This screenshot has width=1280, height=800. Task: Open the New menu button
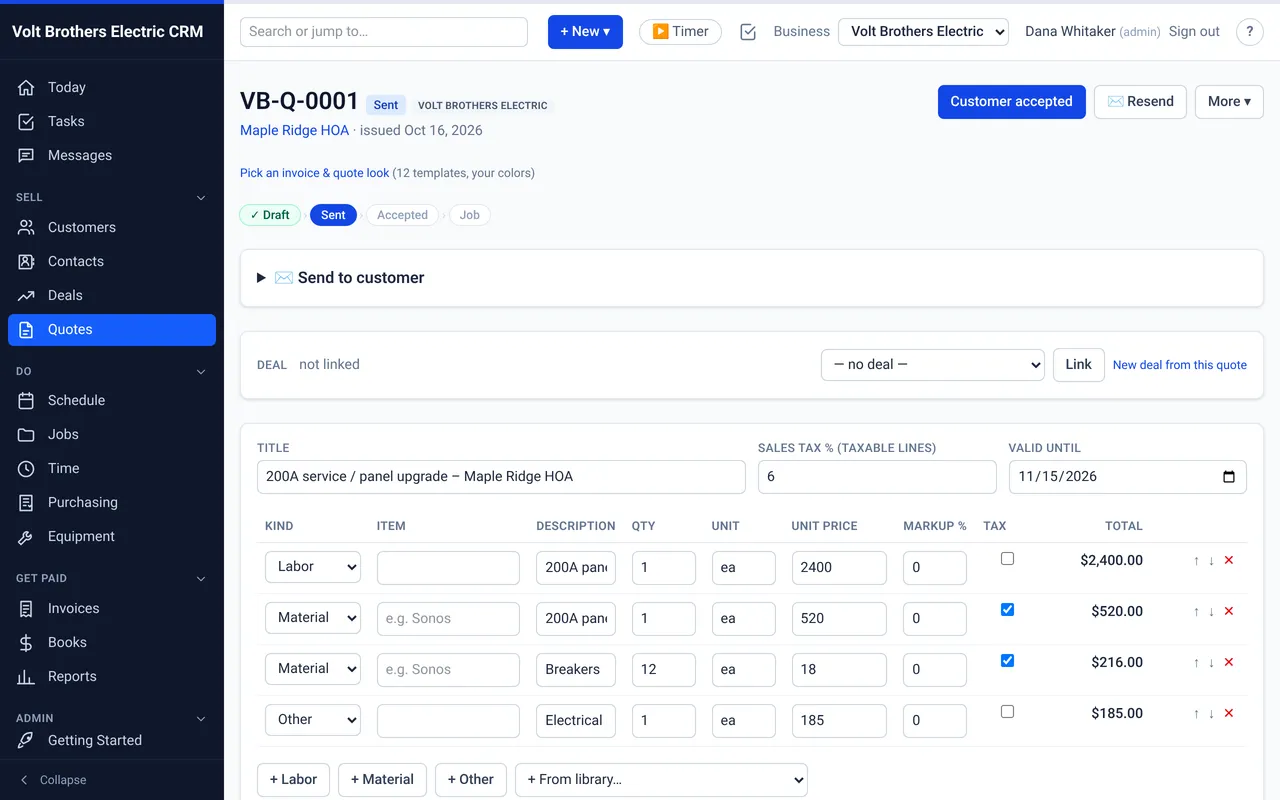coord(585,32)
